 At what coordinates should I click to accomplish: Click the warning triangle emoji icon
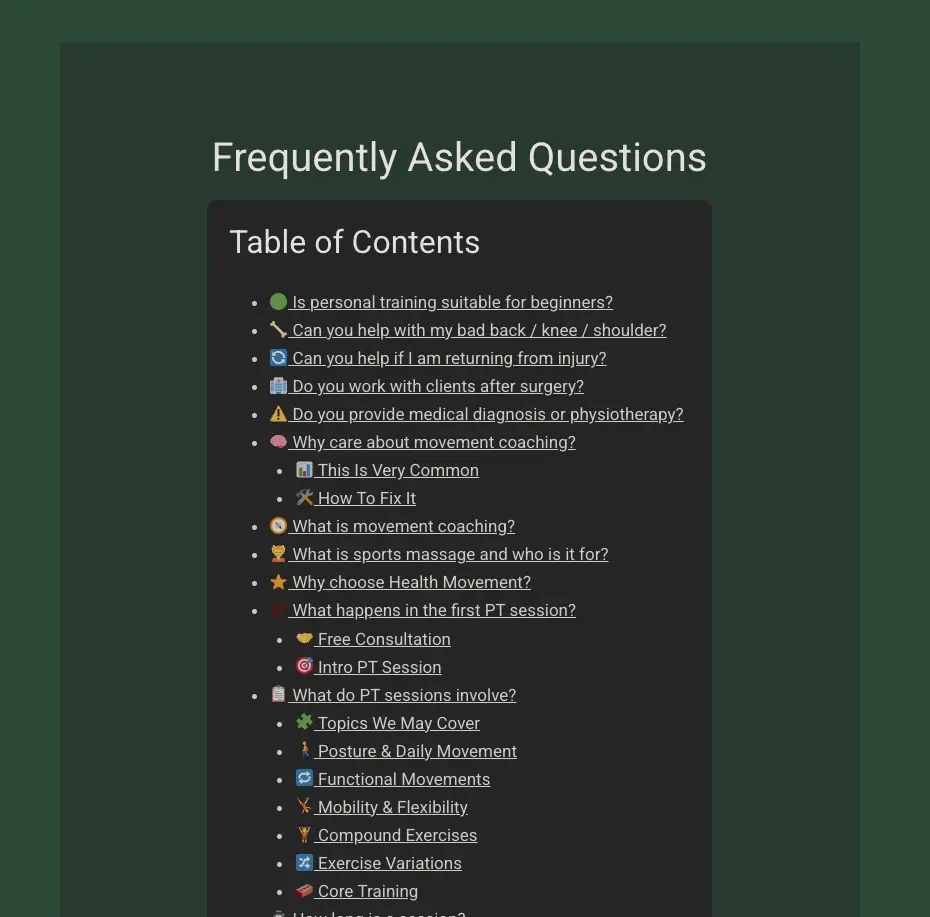coord(278,413)
